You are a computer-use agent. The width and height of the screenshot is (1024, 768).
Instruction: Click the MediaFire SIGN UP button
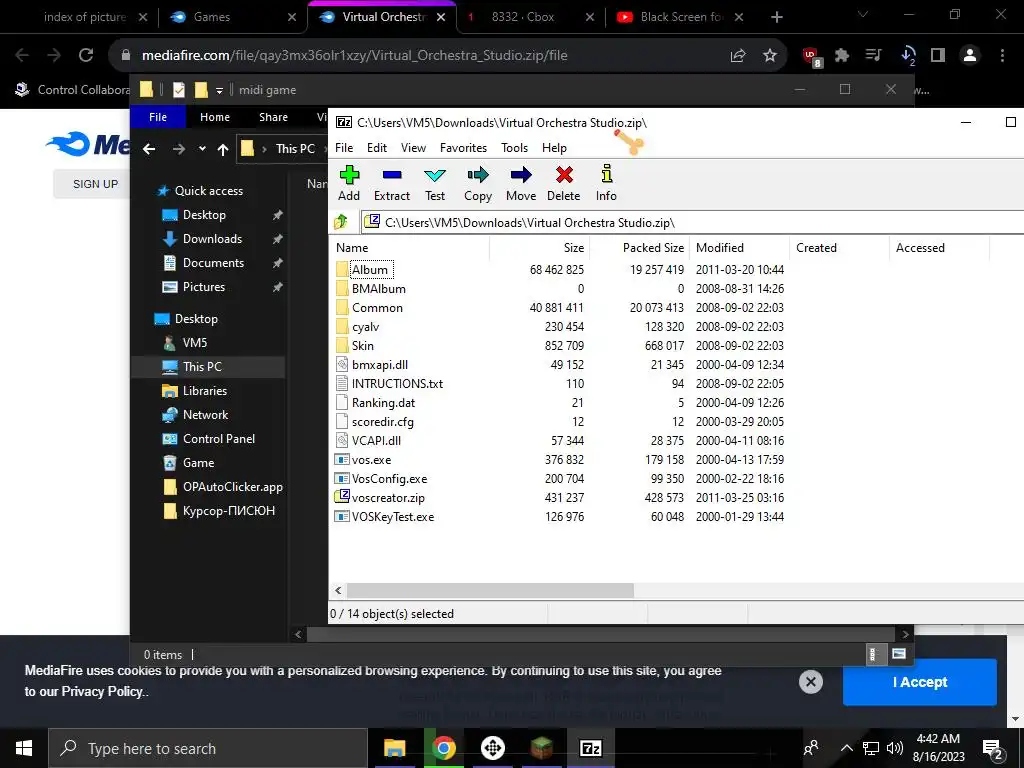(95, 184)
